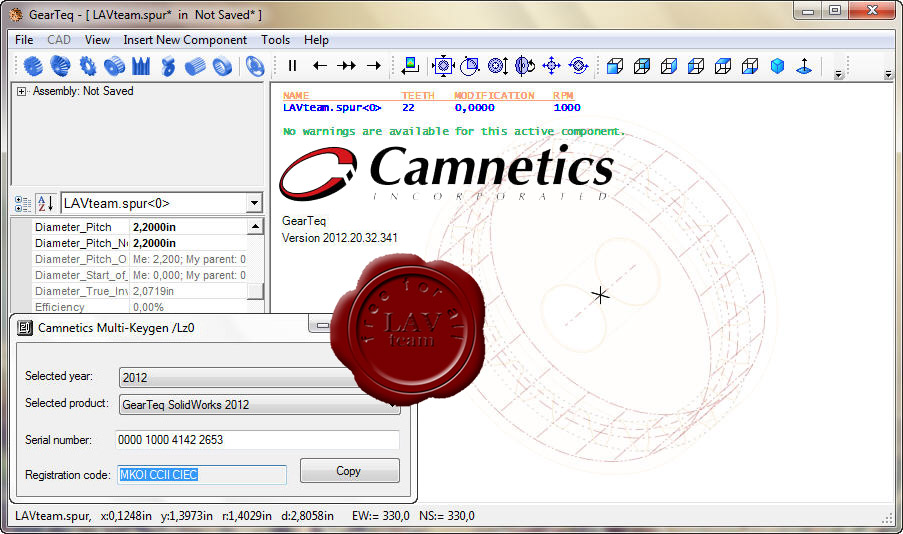Insert a new bevel gear component
The height and width of the screenshot is (534, 903).
[60, 66]
